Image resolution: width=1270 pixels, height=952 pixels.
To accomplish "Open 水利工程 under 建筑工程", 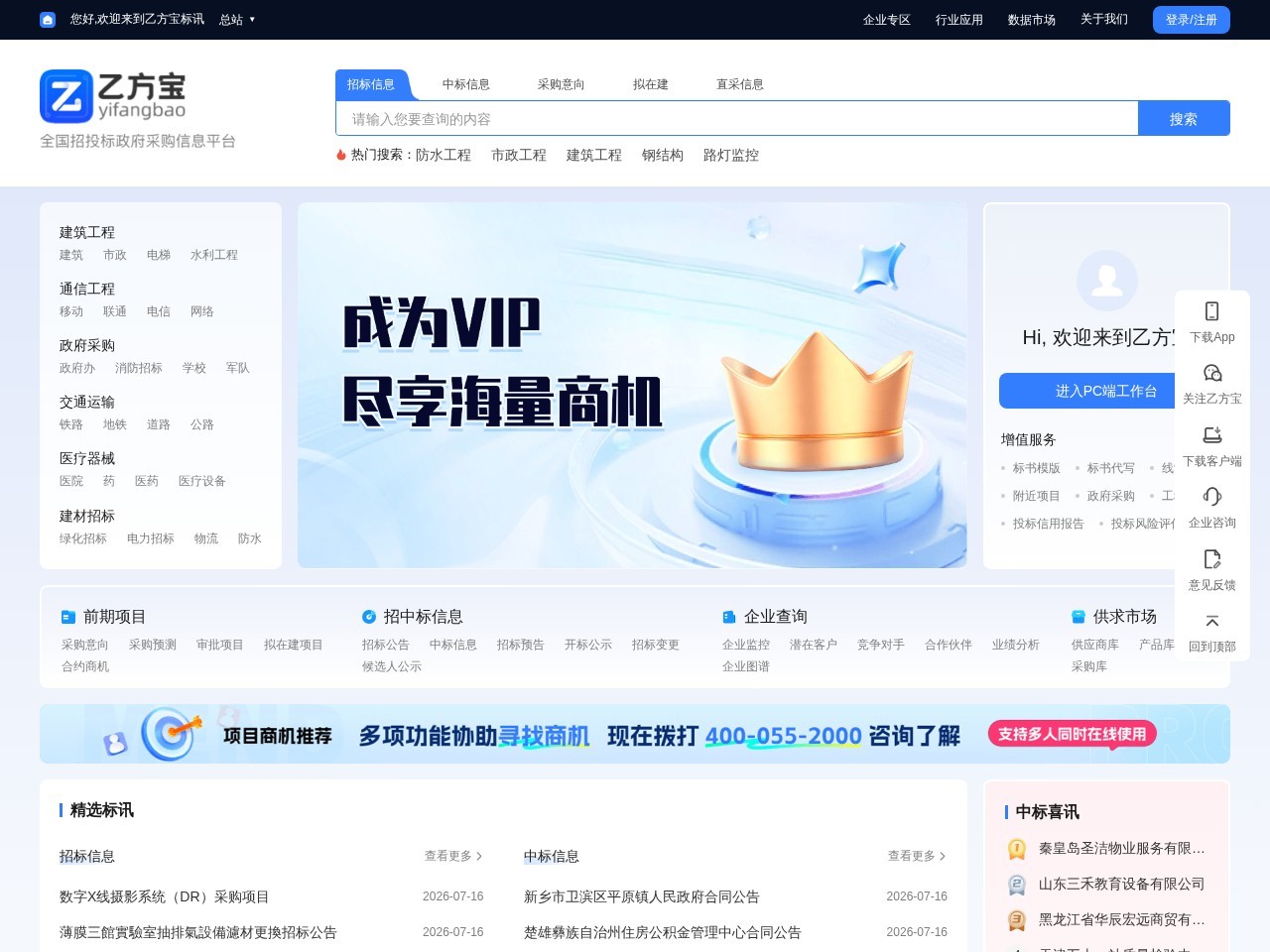I will click(214, 255).
